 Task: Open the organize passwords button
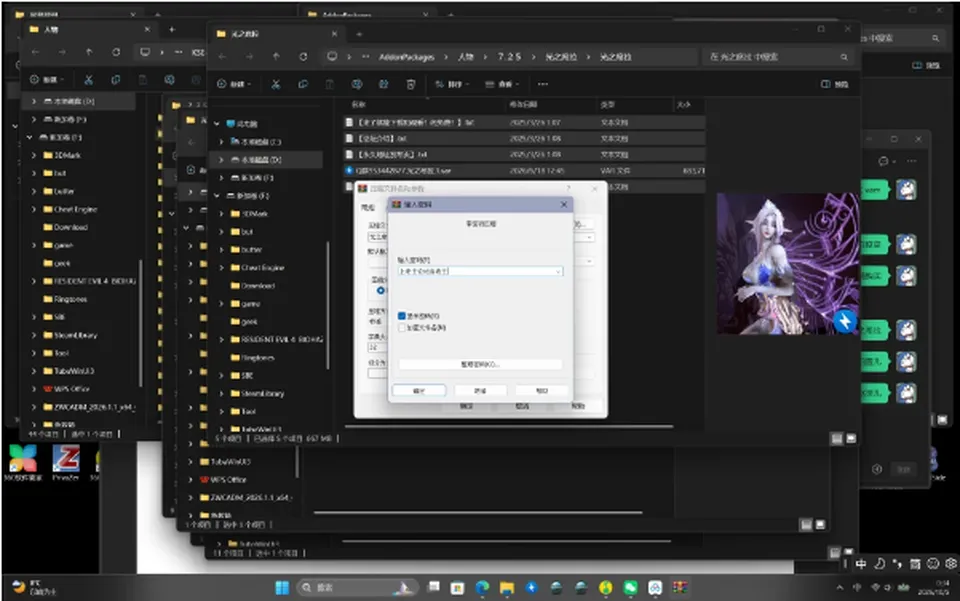480,365
